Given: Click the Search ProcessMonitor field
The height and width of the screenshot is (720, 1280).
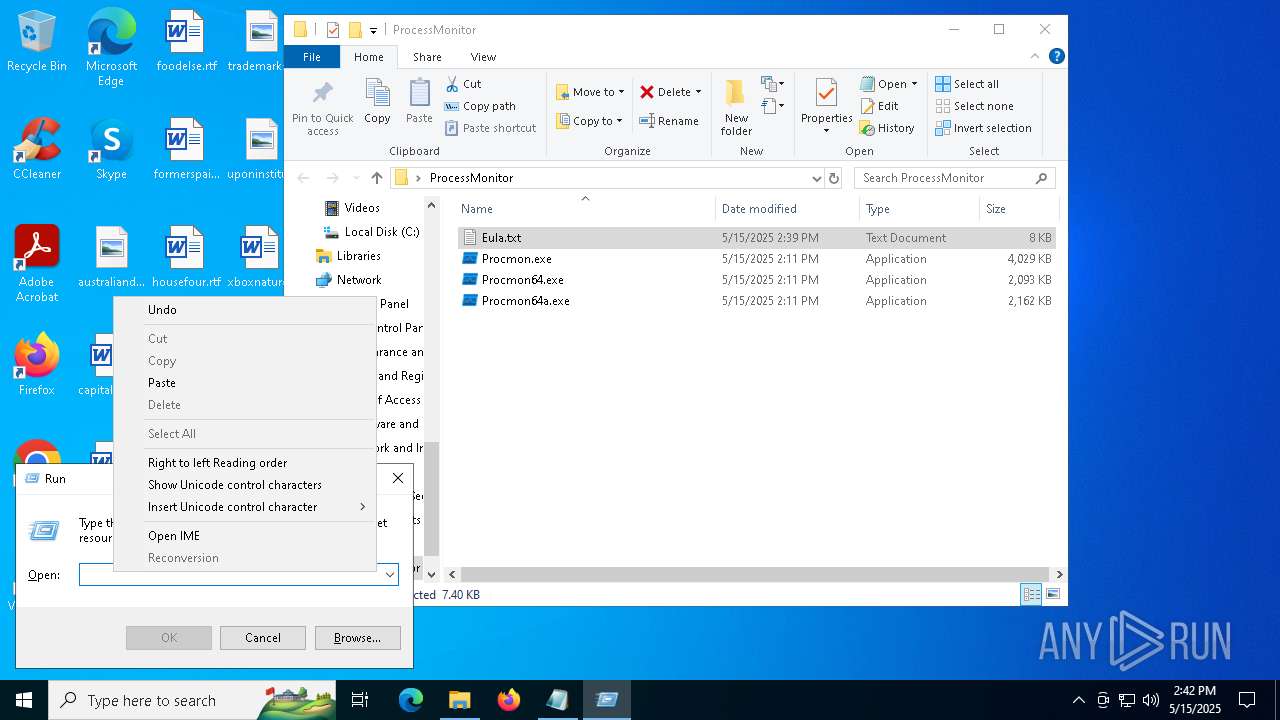Looking at the screenshot, I should point(955,178).
